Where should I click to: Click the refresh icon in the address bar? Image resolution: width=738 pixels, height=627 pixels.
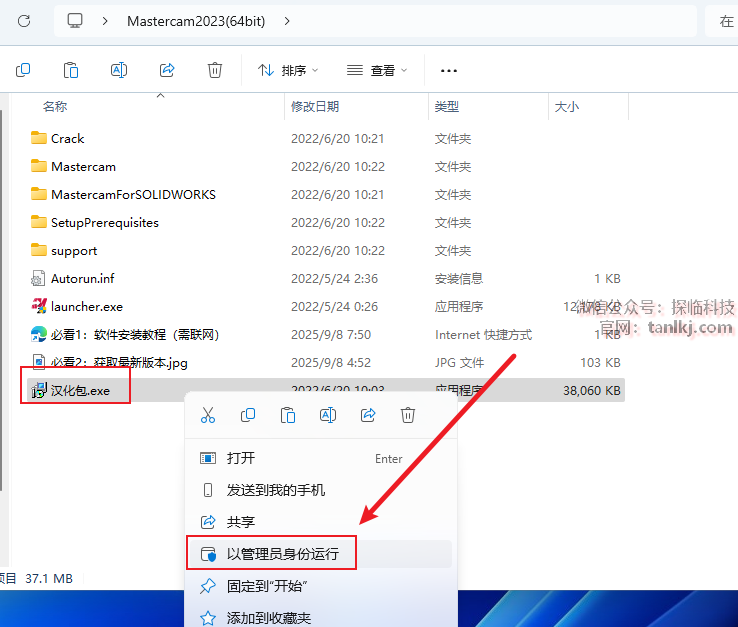tap(24, 20)
